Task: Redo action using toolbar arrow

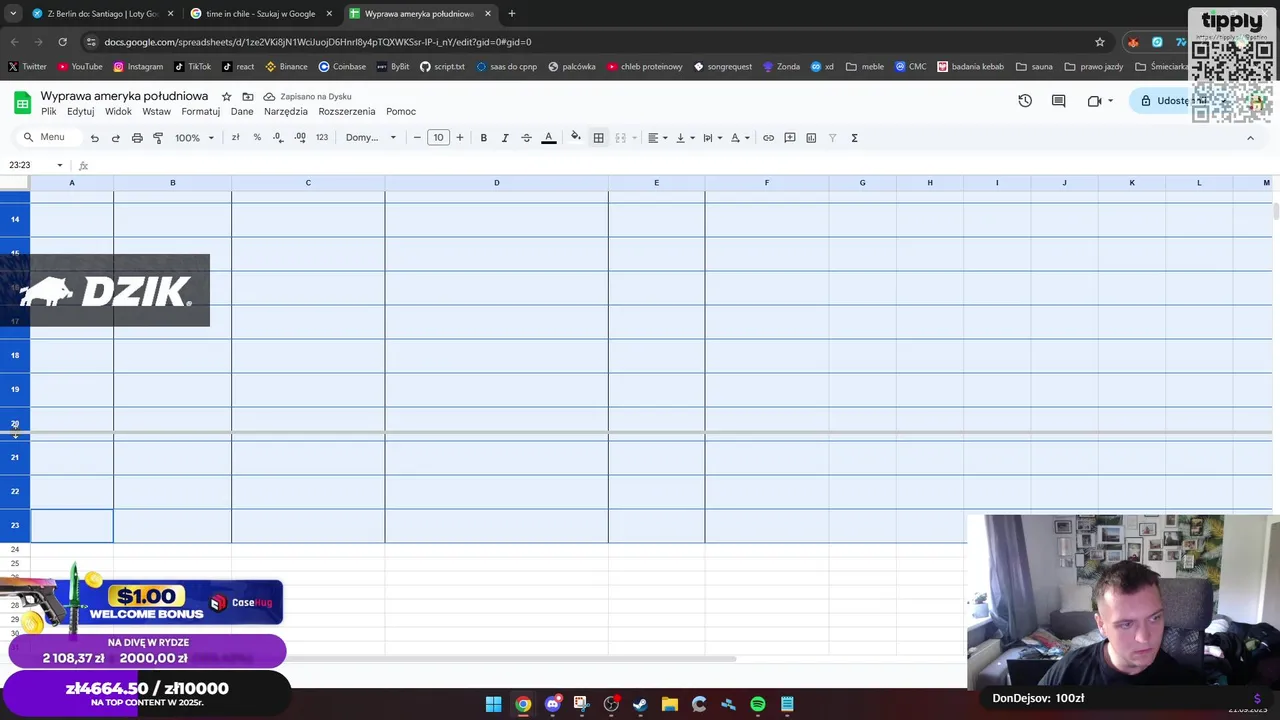Action: (116, 138)
